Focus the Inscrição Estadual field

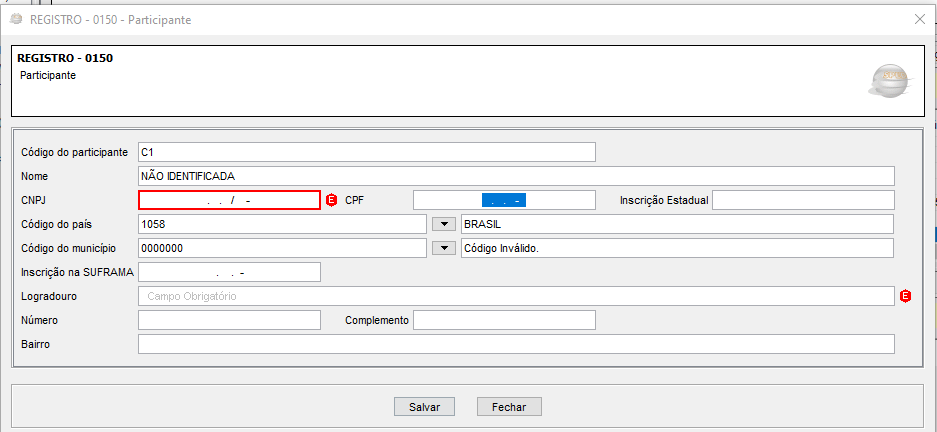803,200
